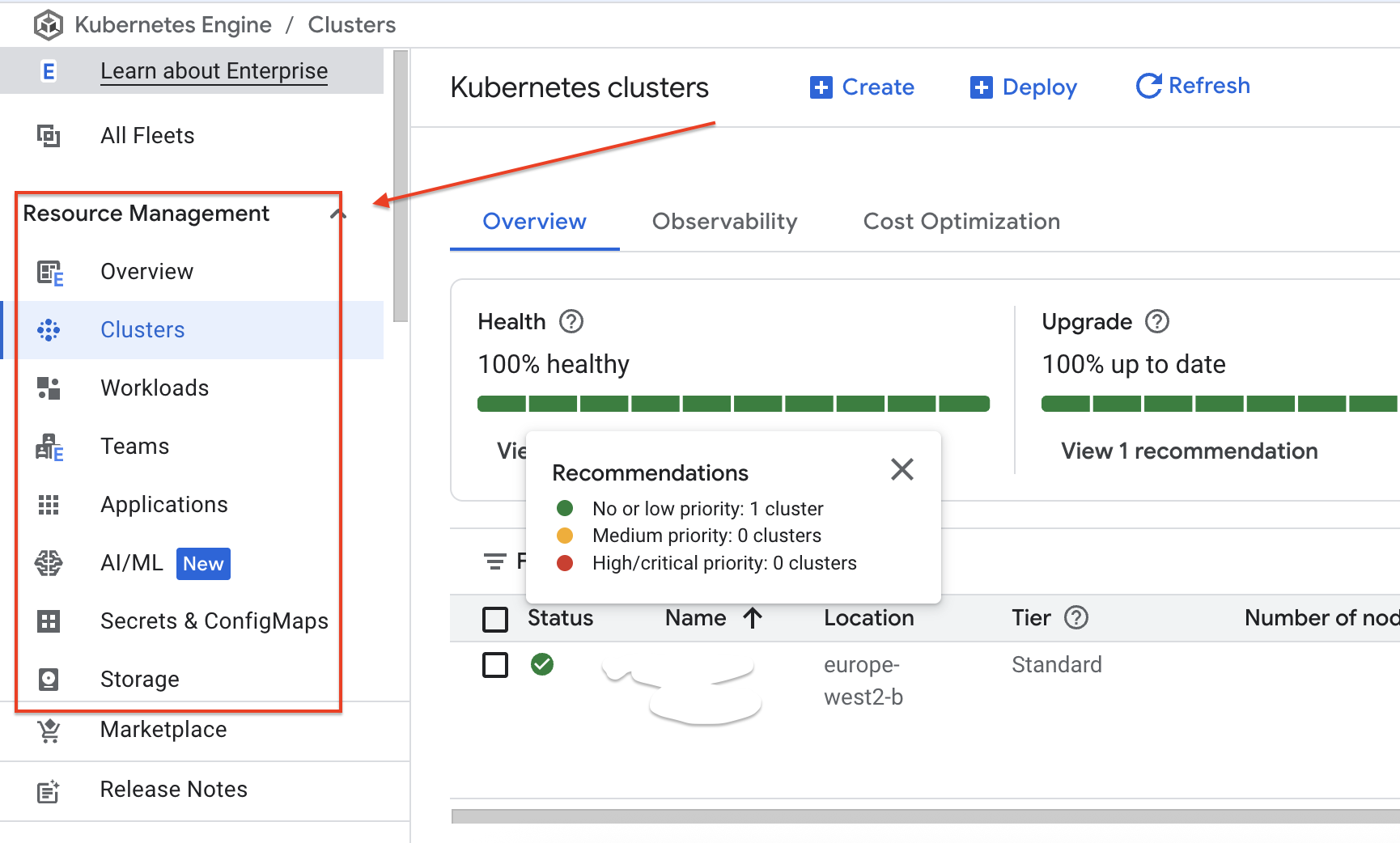Click the Health green progress bar

733,404
